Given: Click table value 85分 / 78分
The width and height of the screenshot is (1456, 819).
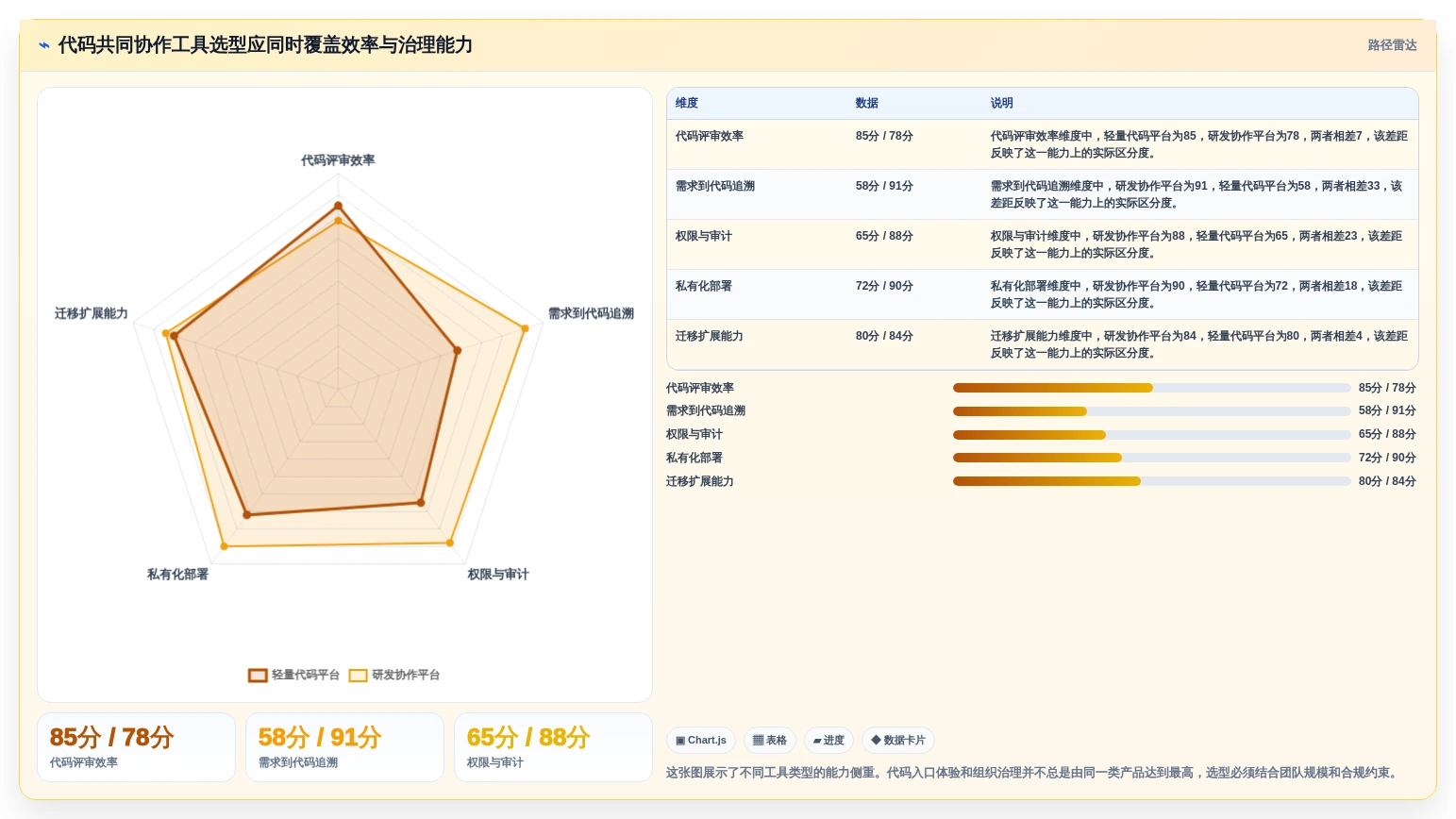Looking at the screenshot, I should [x=884, y=136].
